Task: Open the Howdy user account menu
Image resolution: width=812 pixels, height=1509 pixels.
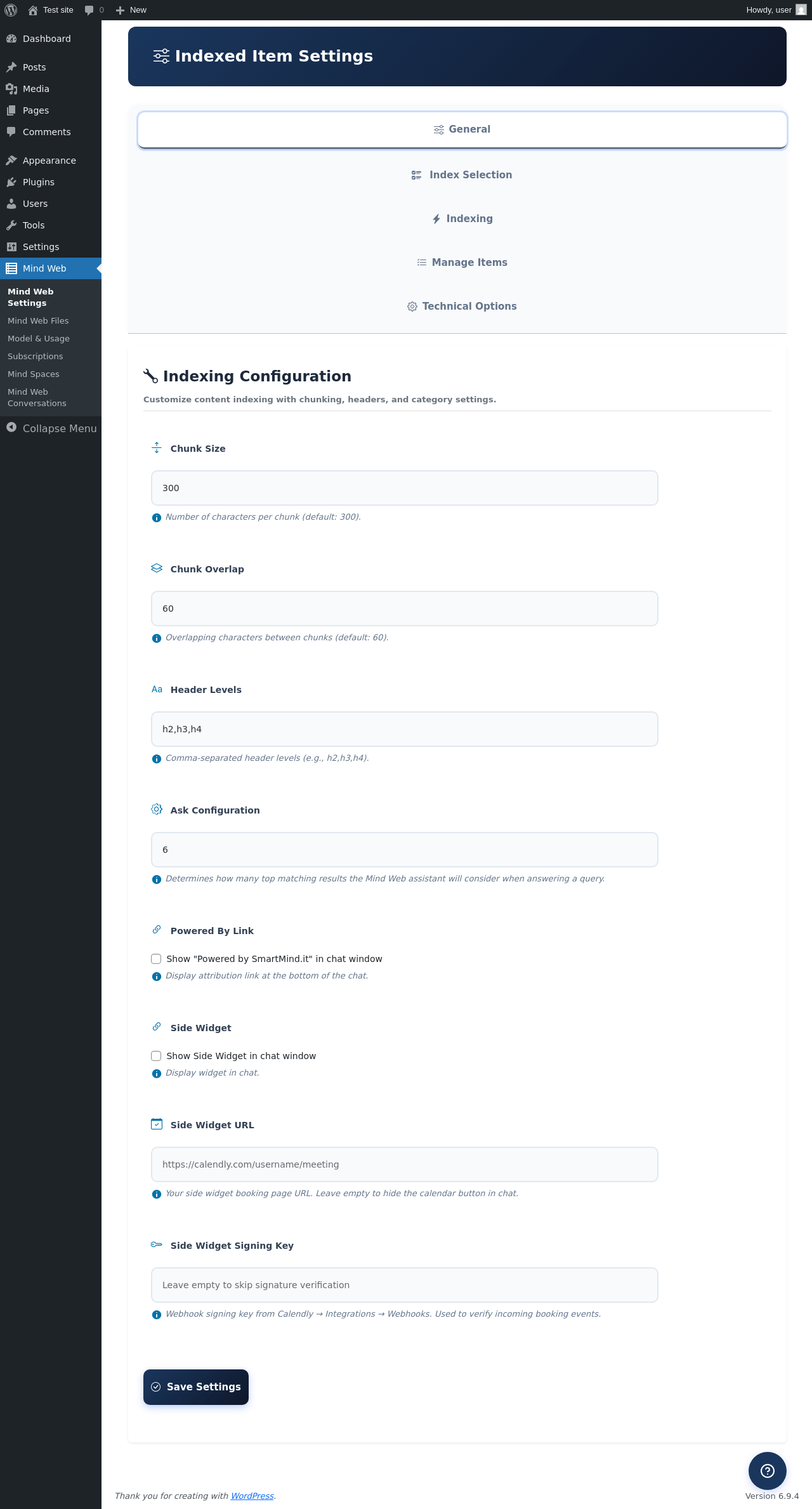Action: pyautogui.click(x=775, y=10)
